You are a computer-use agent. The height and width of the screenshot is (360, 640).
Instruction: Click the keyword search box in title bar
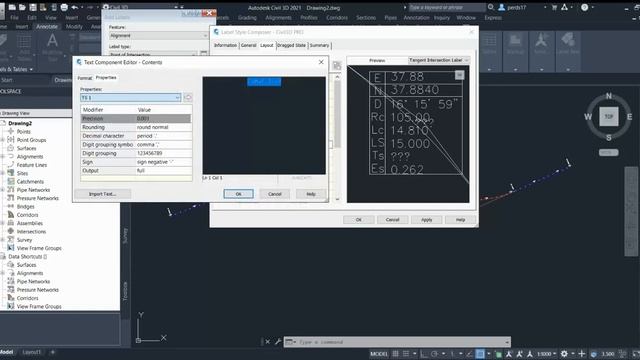coord(447,7)
